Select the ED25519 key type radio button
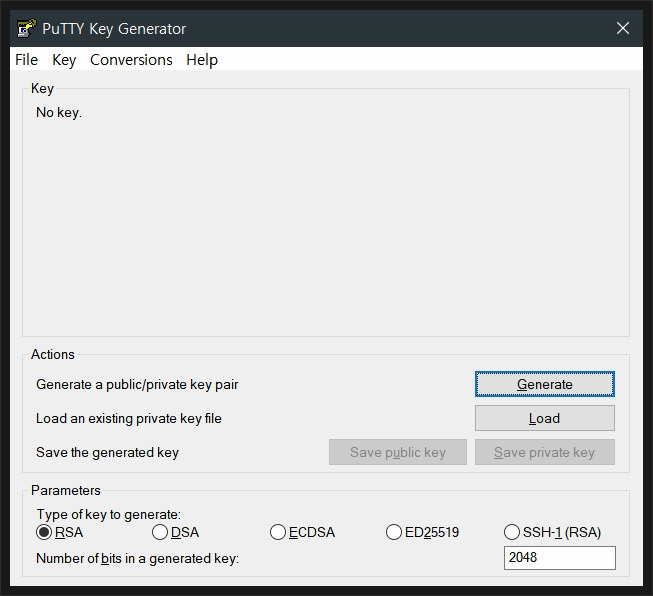This screenshot has width=653, height=596. tap(394, 532)
